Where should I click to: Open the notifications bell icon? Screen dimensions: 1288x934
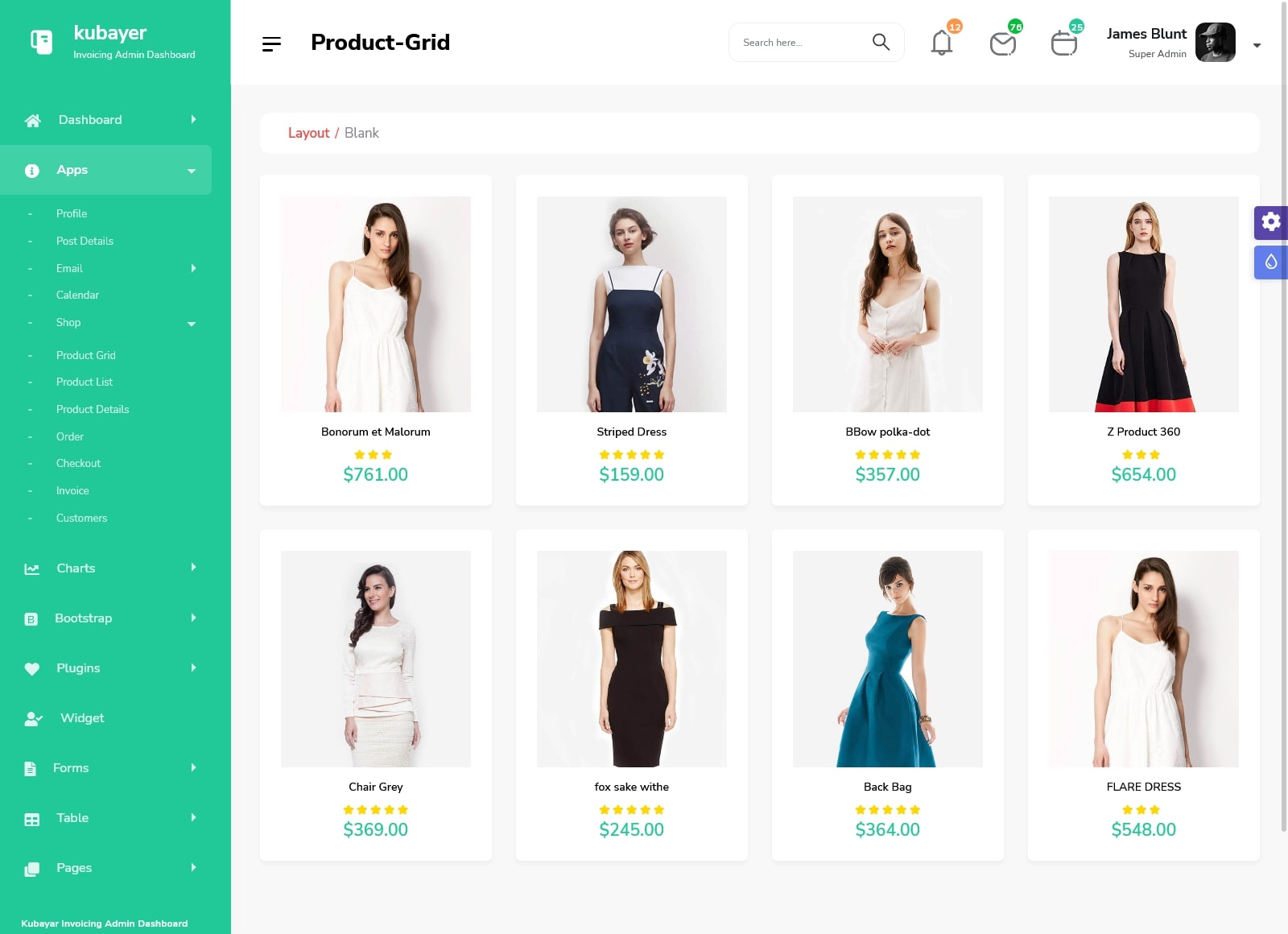942,43
